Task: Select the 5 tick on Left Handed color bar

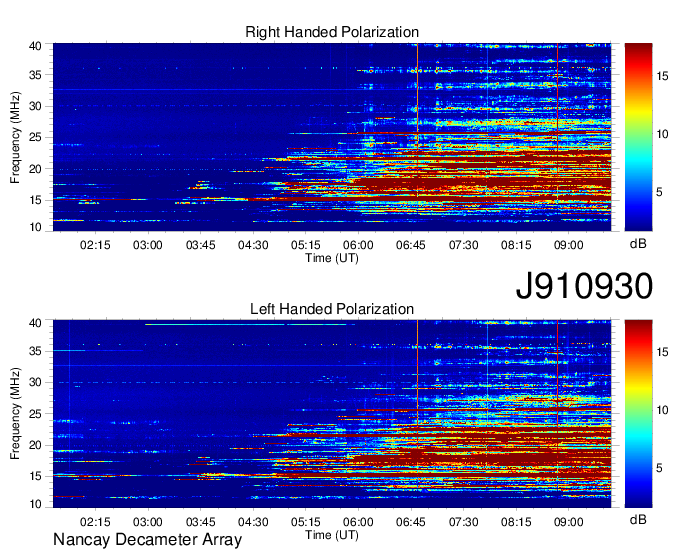Action: click(x=659, y=468)
